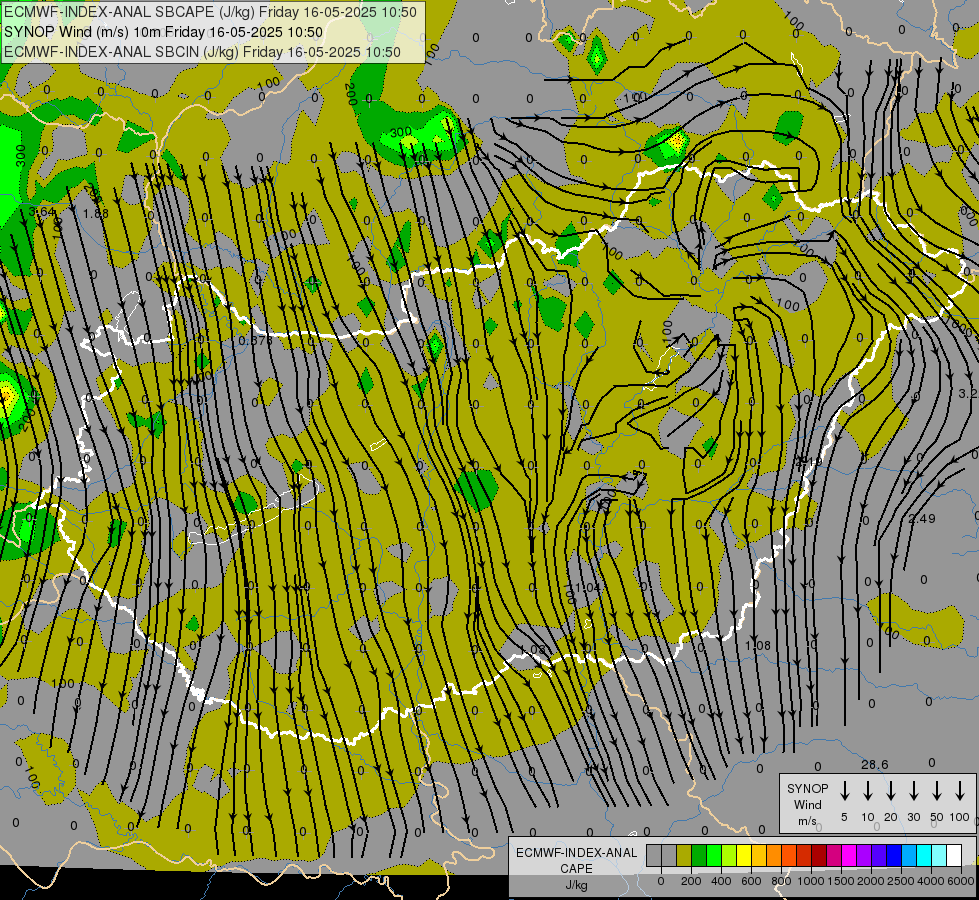This screenshot has width=979, height=900.
Task: Click the 2.49 wind value on map
Action: pos(922,518)
